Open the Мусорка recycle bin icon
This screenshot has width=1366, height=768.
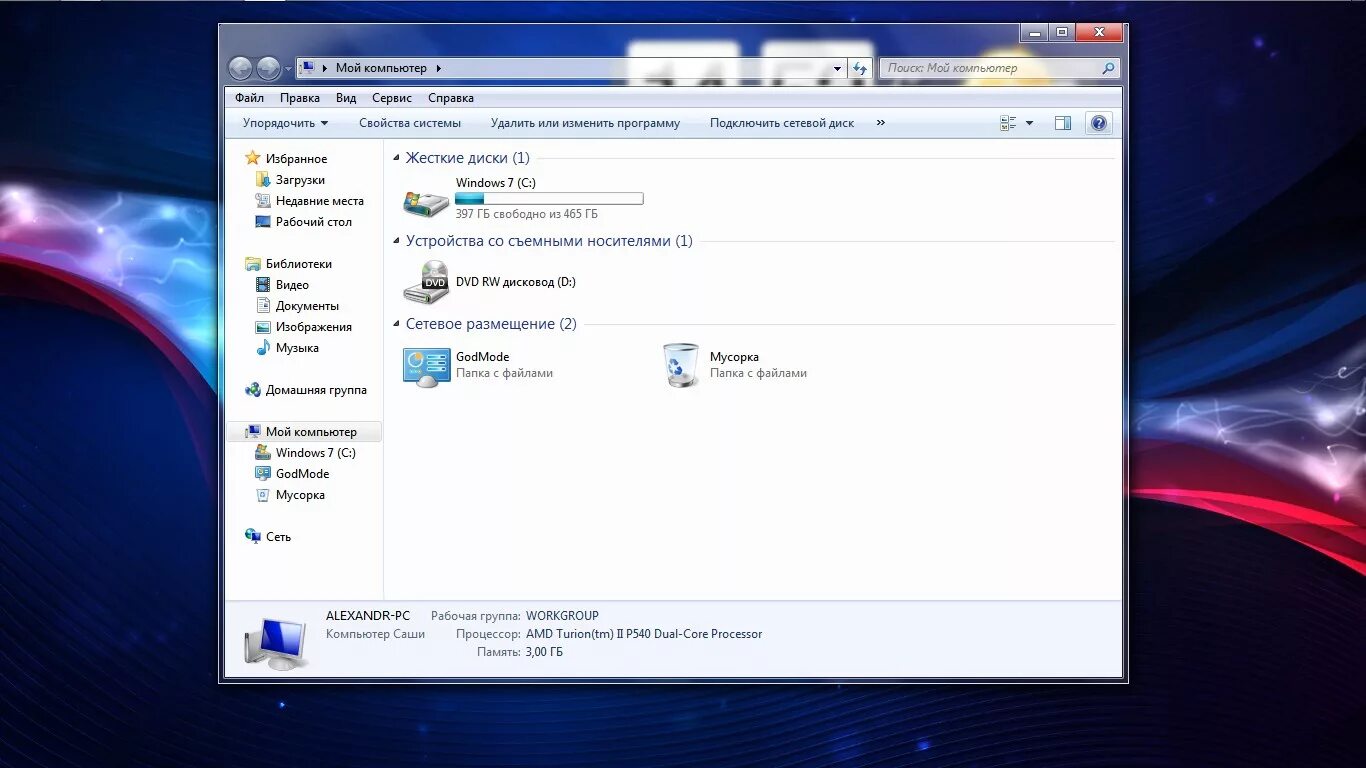pos(681,366)
